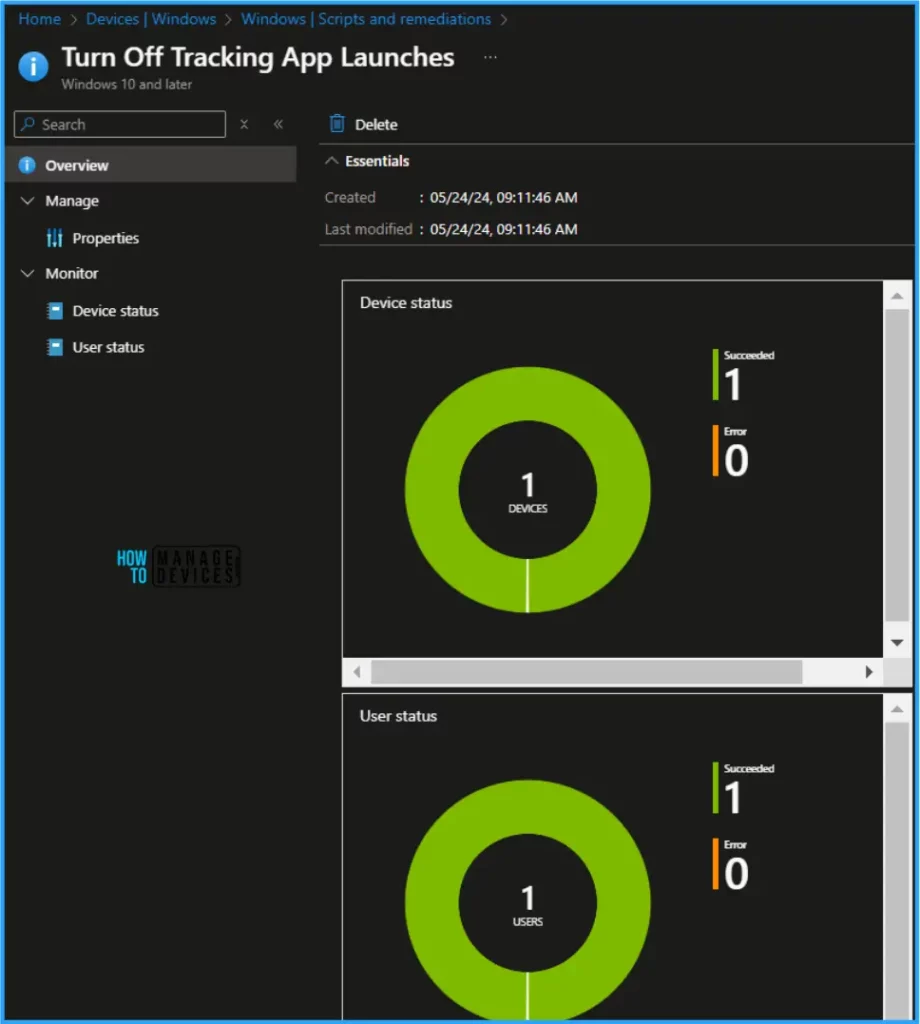Open Windows | Scripts and remediations breadcrumb
This screenshot has width=920, height=1024.
click(366, 19)
